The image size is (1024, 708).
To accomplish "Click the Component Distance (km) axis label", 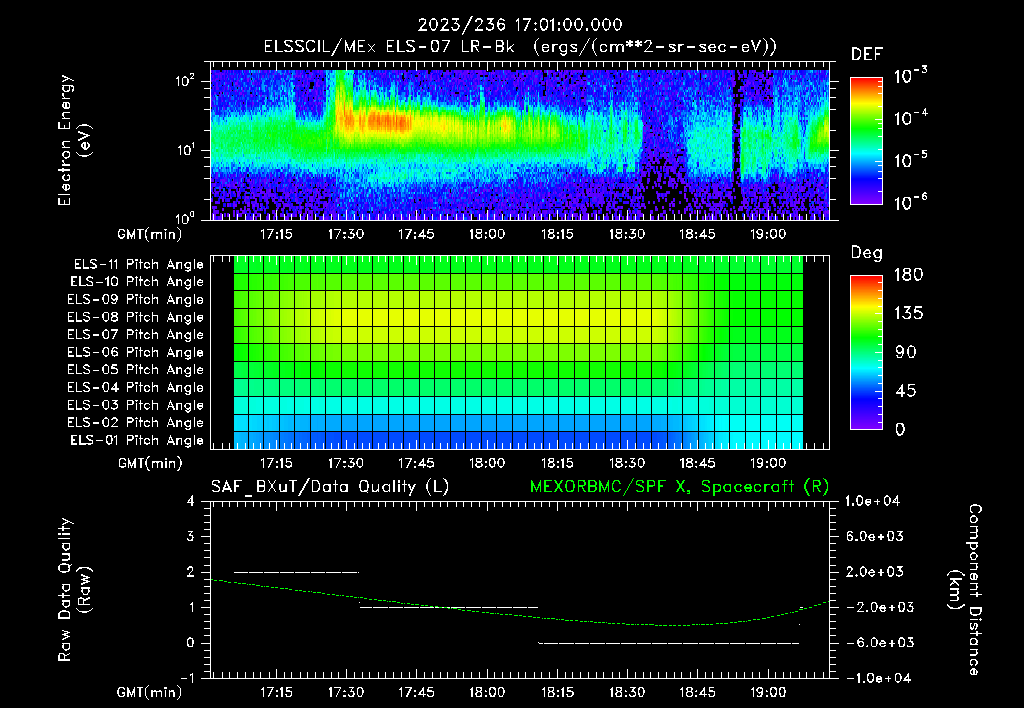I will click(966, 590).
